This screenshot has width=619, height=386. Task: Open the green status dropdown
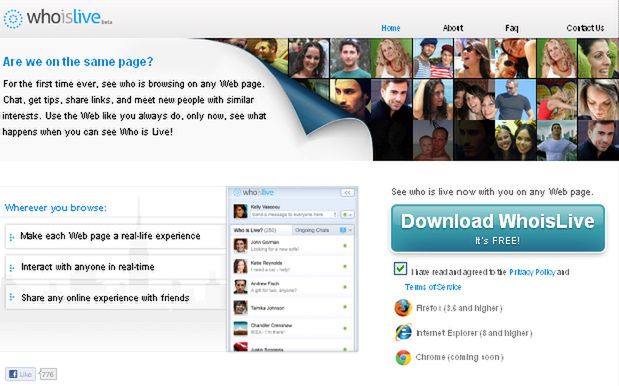347,214
